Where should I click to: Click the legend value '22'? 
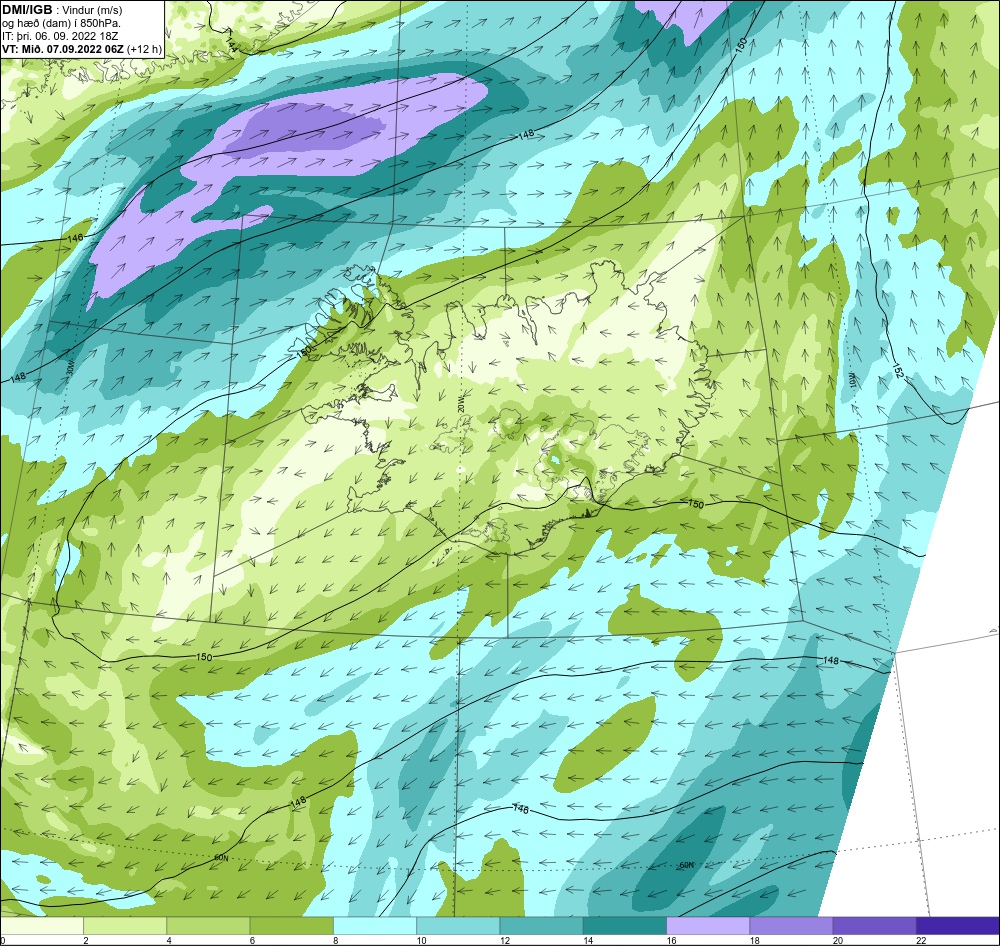coord(920,940)
